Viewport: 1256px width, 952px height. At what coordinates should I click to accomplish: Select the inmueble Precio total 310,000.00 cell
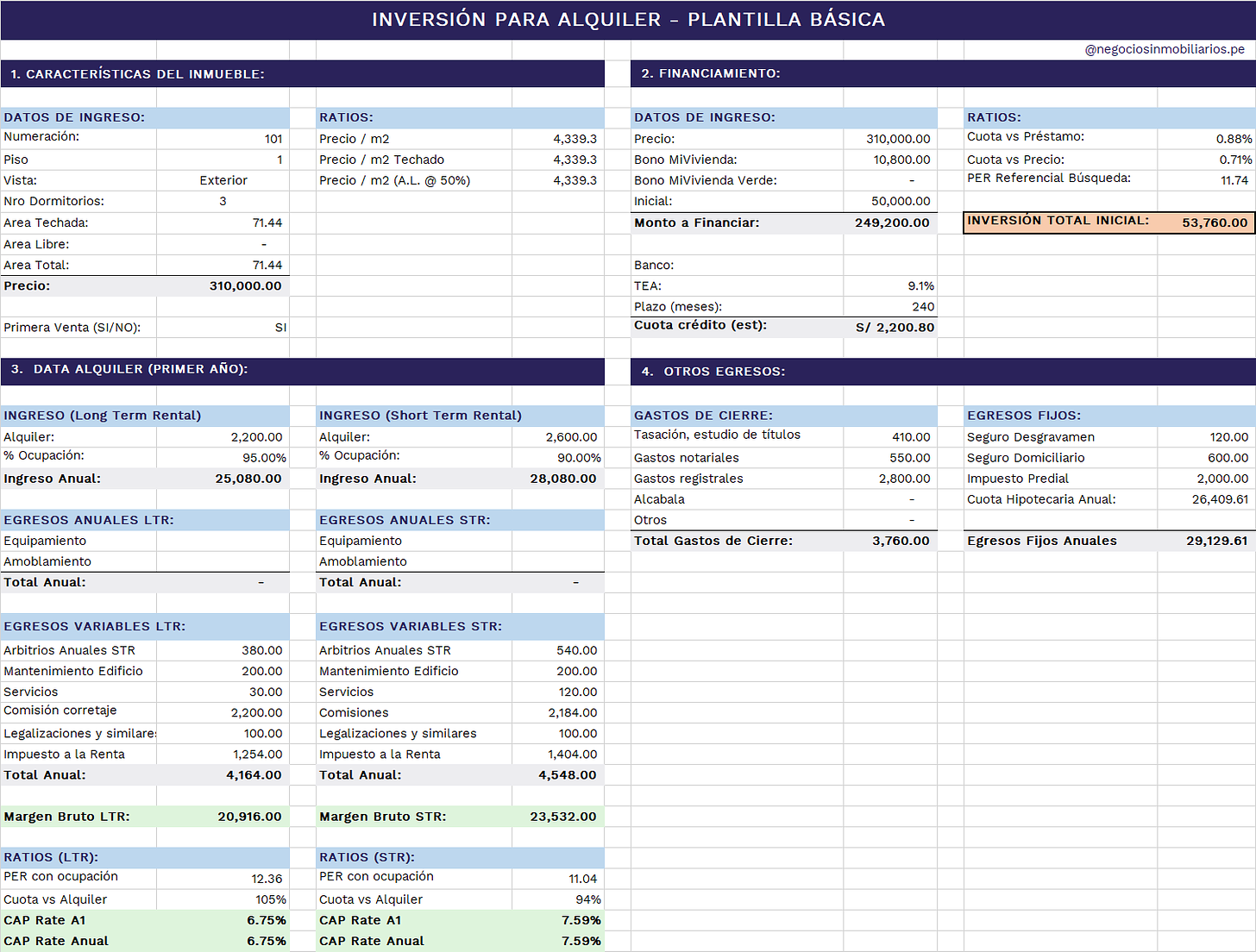223,285
